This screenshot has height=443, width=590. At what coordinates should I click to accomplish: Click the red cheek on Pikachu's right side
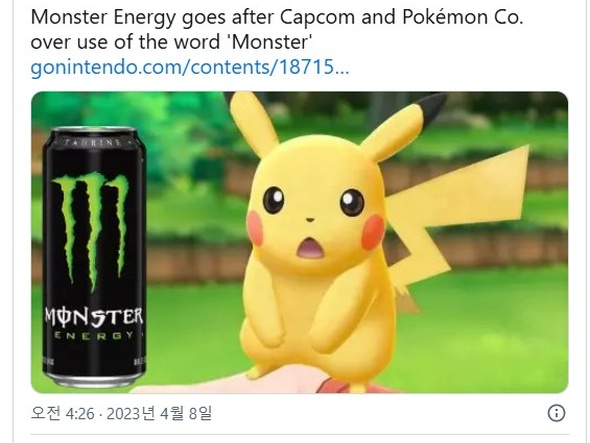[x=373, y=232]
